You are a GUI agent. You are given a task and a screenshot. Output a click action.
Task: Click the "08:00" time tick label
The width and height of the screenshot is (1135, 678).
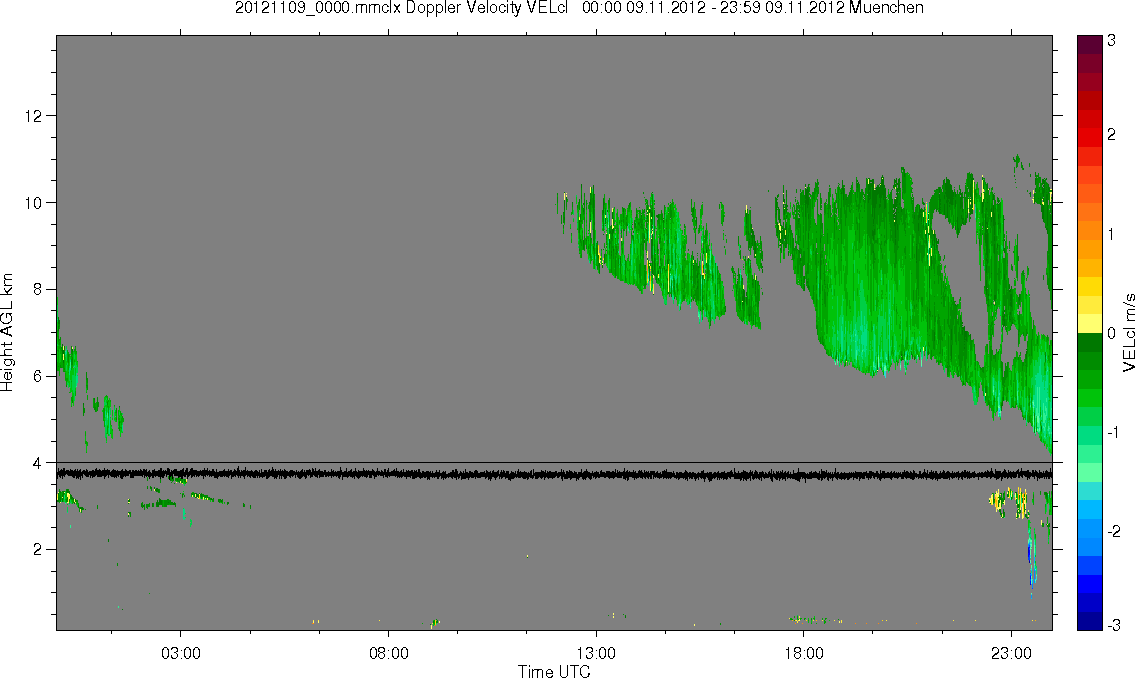tap(389, 653)
